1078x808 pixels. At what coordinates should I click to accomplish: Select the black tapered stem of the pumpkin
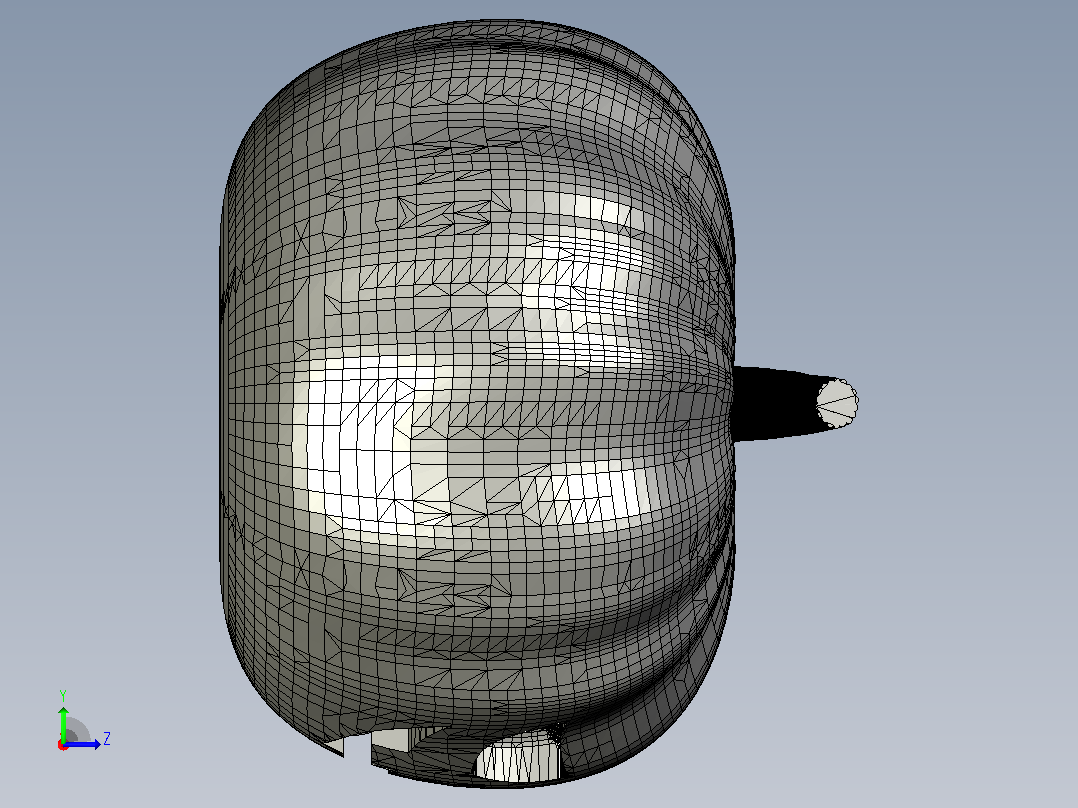pyautogui.click(x=777, y=402)
